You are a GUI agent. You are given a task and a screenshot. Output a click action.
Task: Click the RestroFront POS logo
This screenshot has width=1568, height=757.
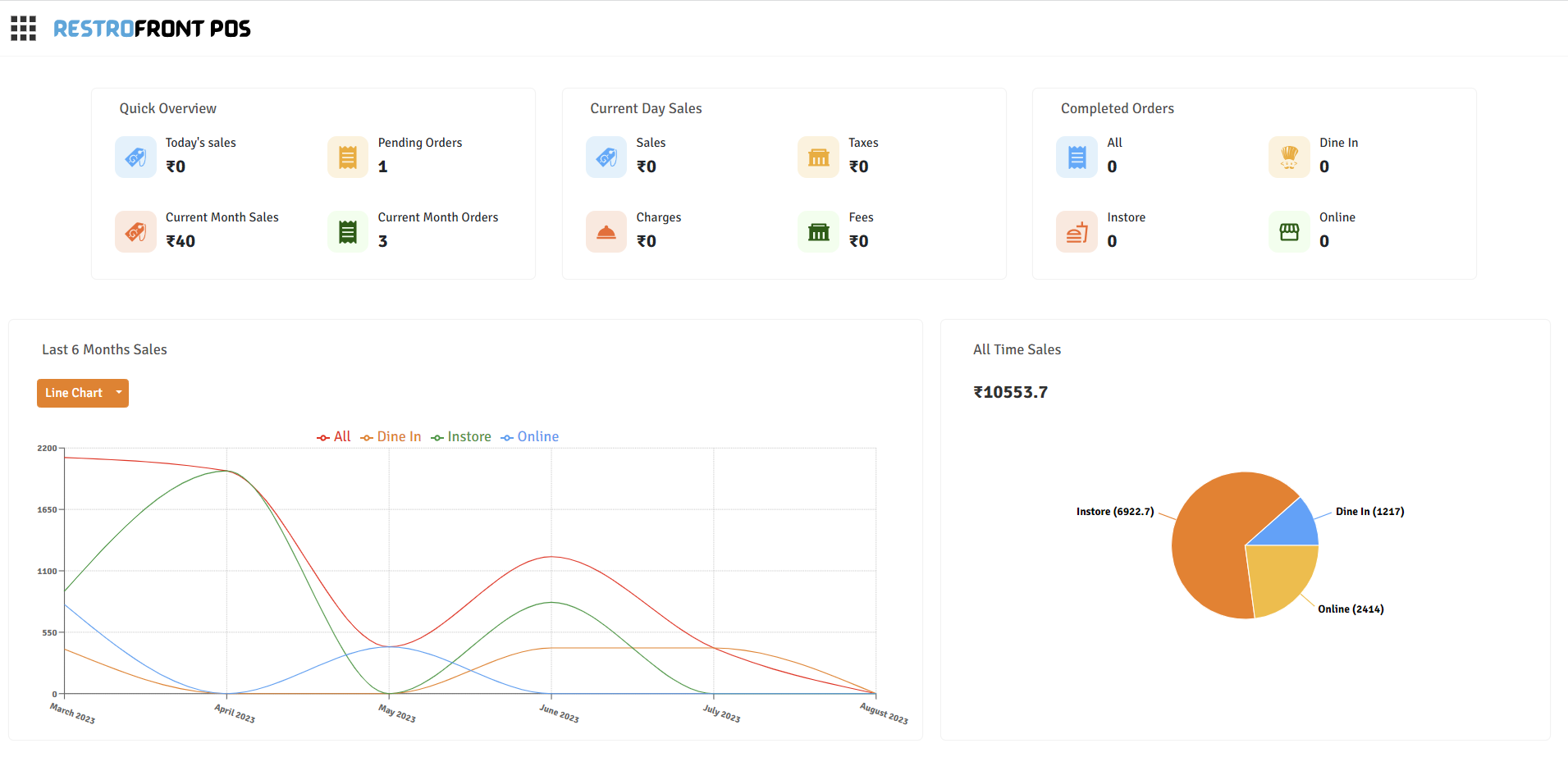(152, 29)
